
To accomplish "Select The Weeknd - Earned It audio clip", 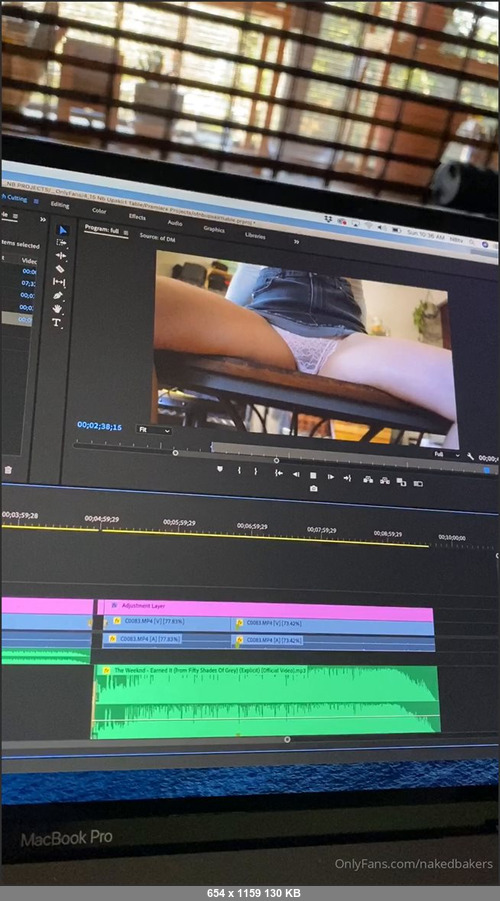I will point(266,700).
